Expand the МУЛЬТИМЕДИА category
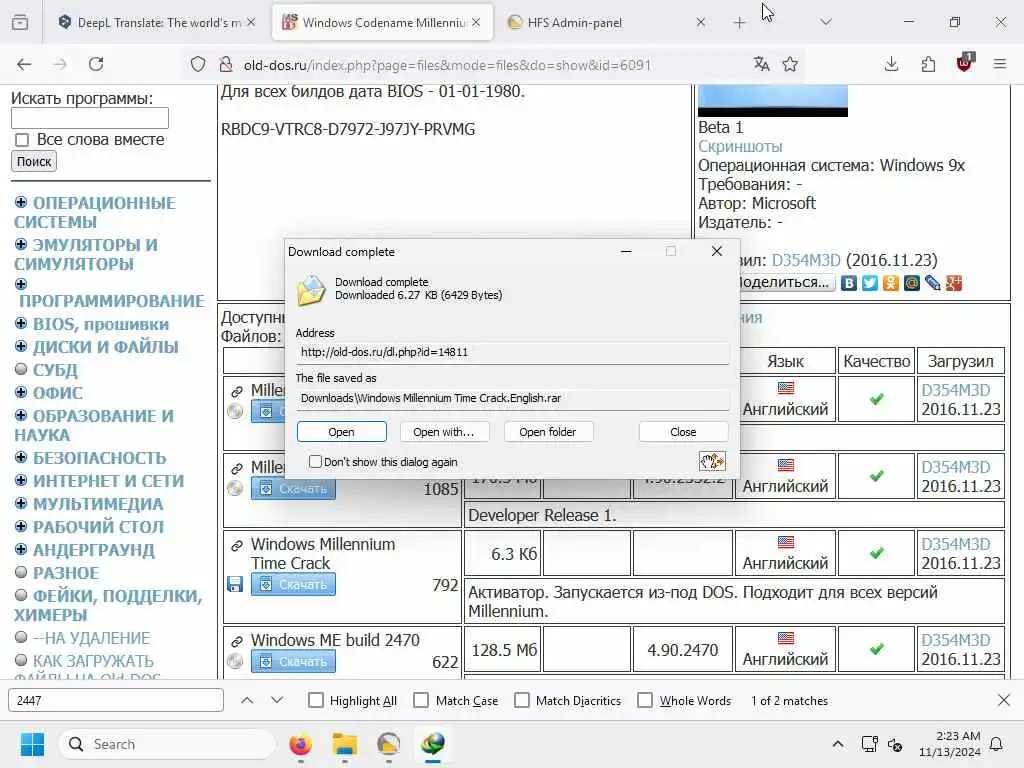This screenshot has height=768, width=1024. [x=21, y=503]
